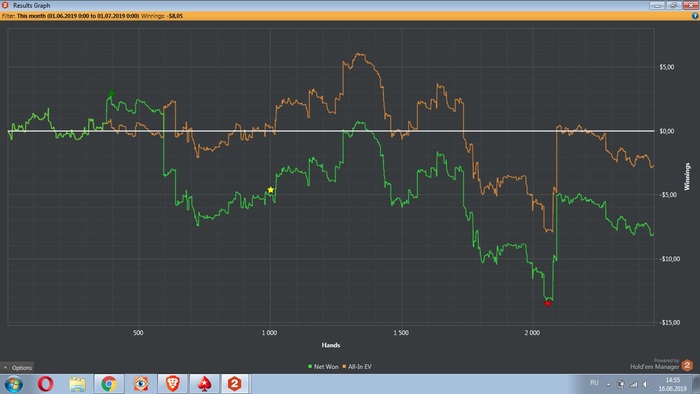Restore down the Results Graph window
Image resolution: width=700 pixels, height=394 pixels.
[673, 5]
